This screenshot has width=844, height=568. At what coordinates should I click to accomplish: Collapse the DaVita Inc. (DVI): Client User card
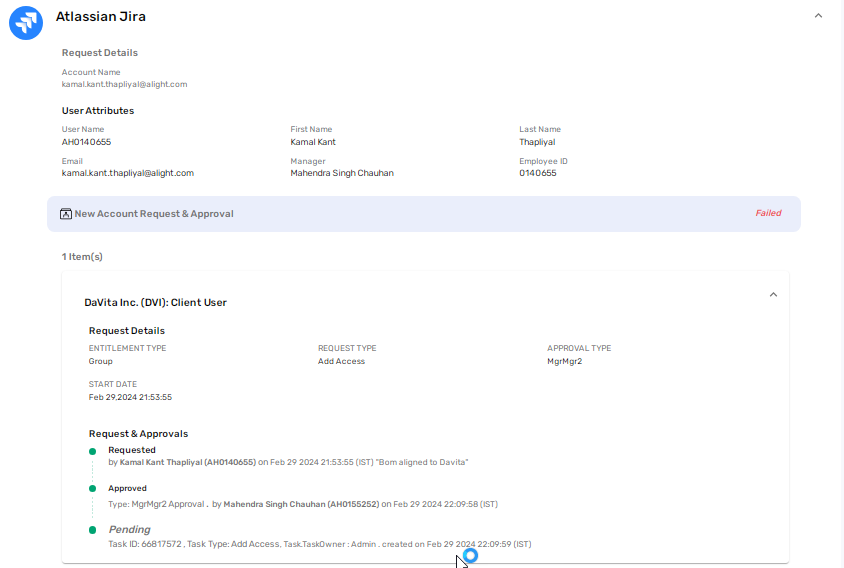(773, 294)
